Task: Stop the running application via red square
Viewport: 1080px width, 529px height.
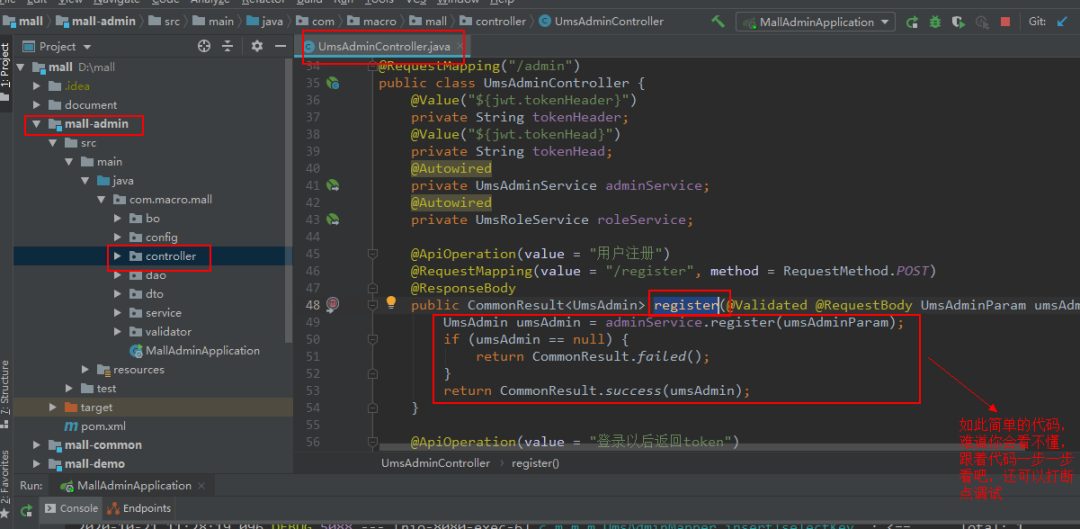Action: point(1005,22)
